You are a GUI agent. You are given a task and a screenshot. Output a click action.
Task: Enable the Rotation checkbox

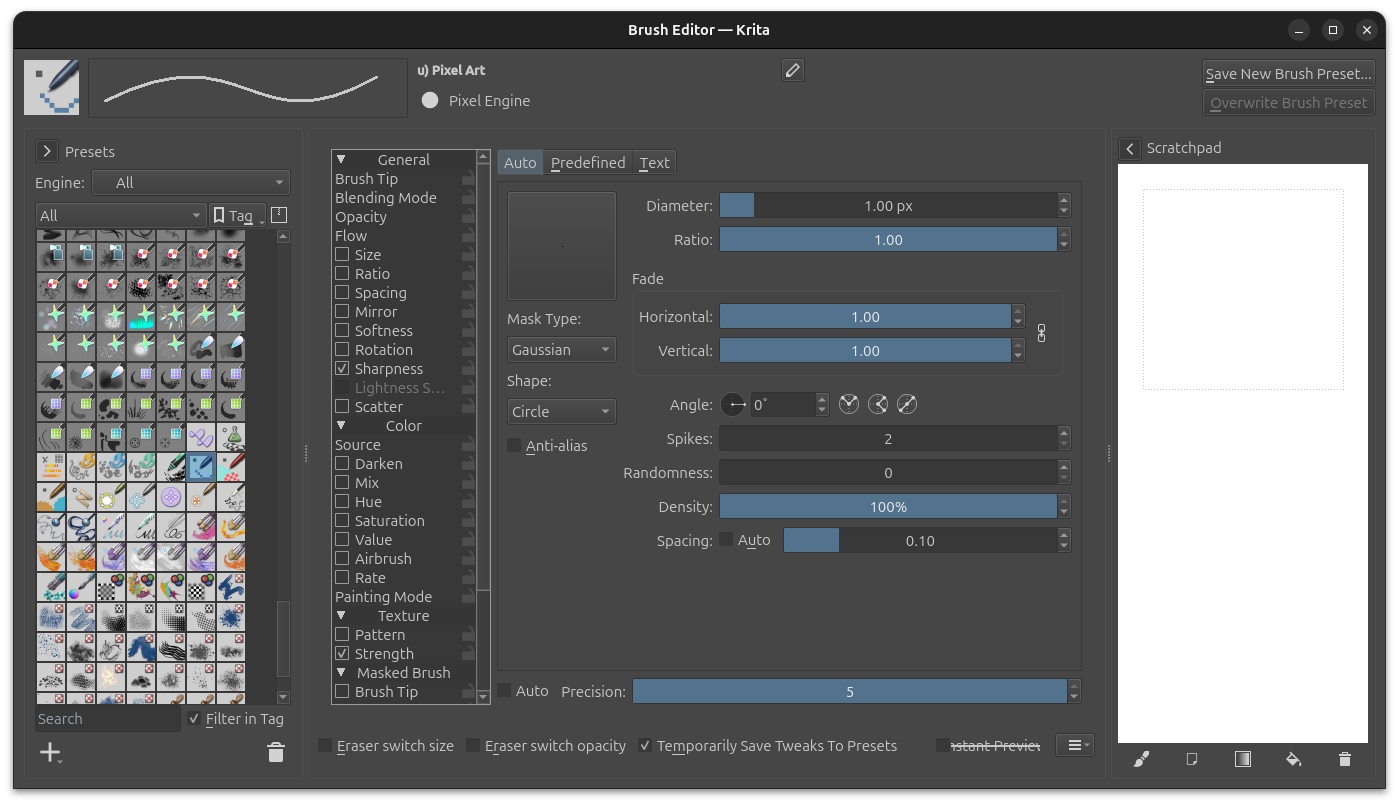[342, 350]
